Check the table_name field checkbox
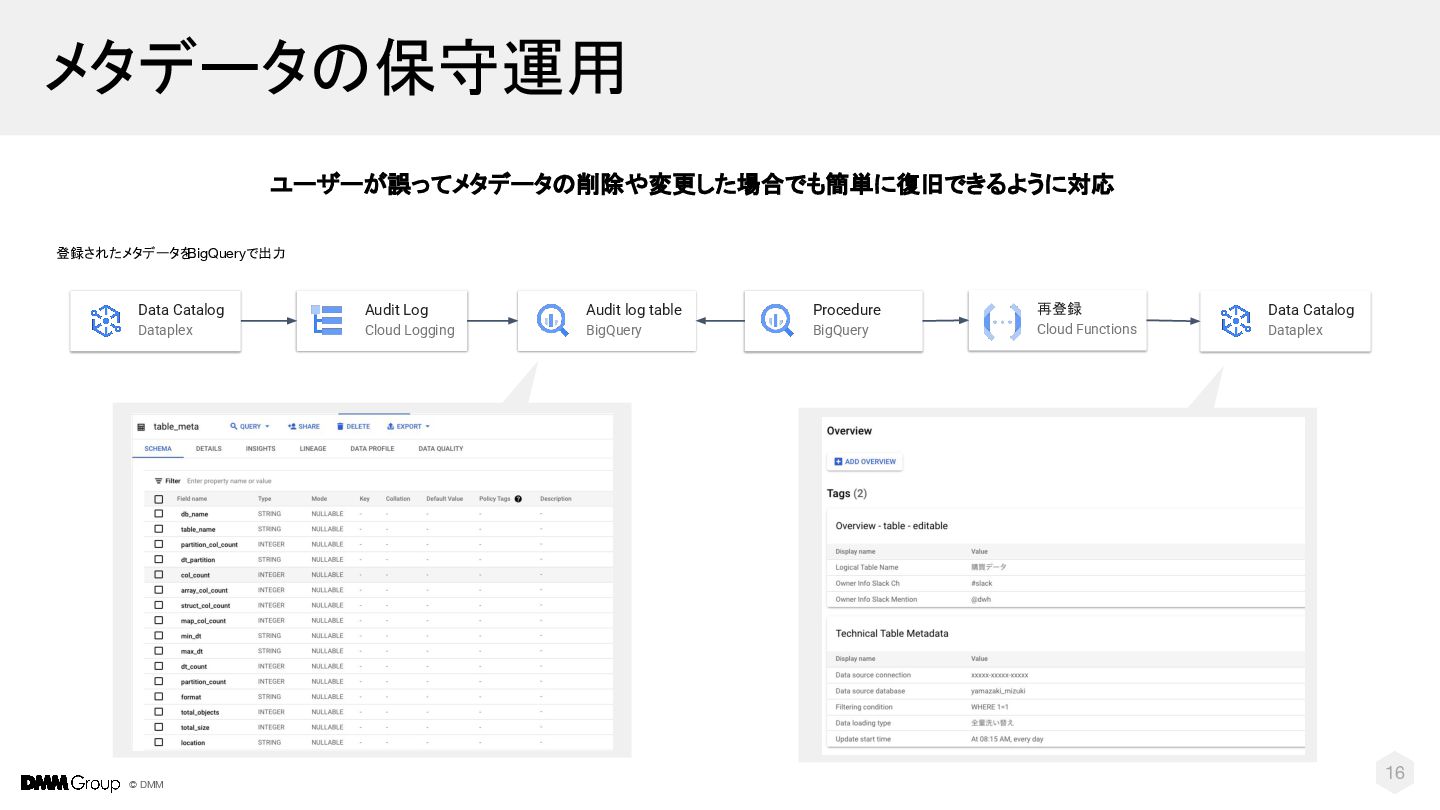1440x810 pixels. pos(158,529)
